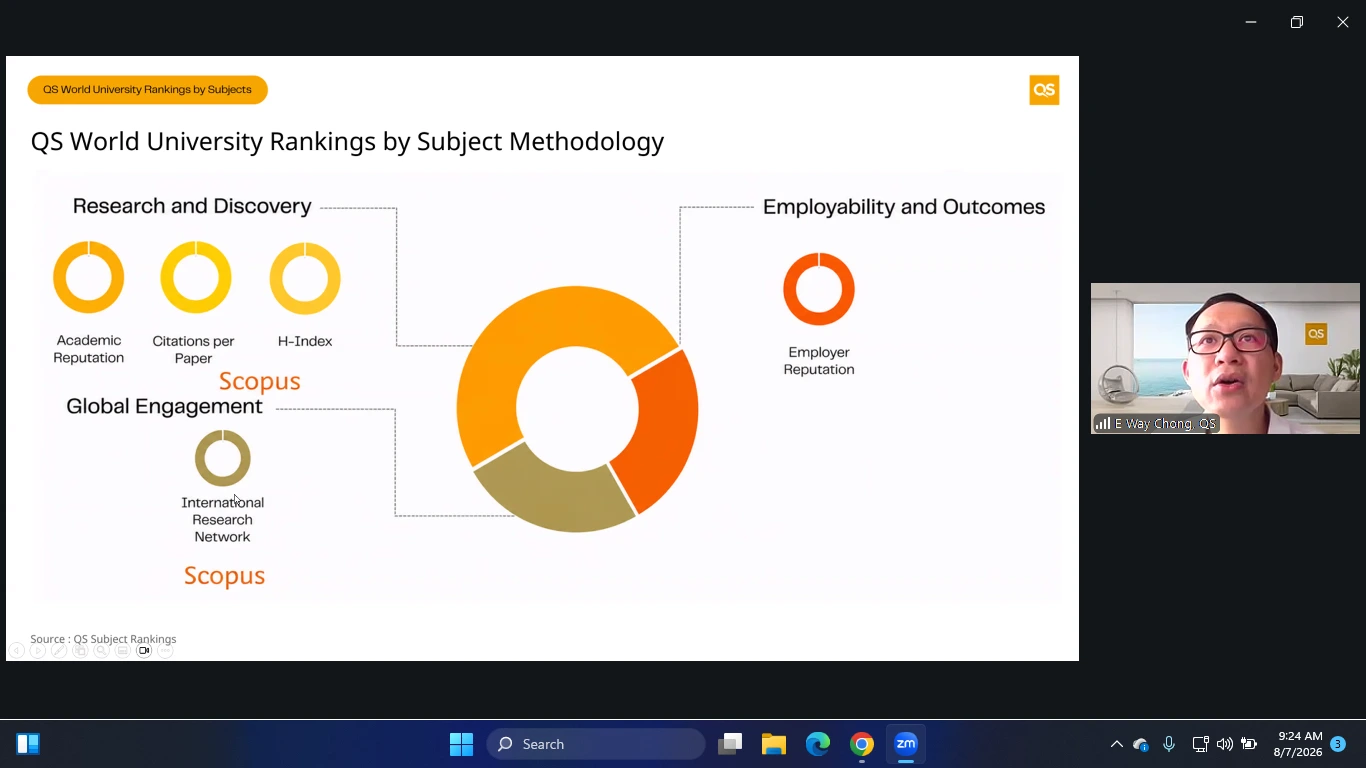Image resolution: width=1366 pixels, height=768 pixels.
Task: Click the 'Employability and Outcomes' heading
Action: coord(904,207)
